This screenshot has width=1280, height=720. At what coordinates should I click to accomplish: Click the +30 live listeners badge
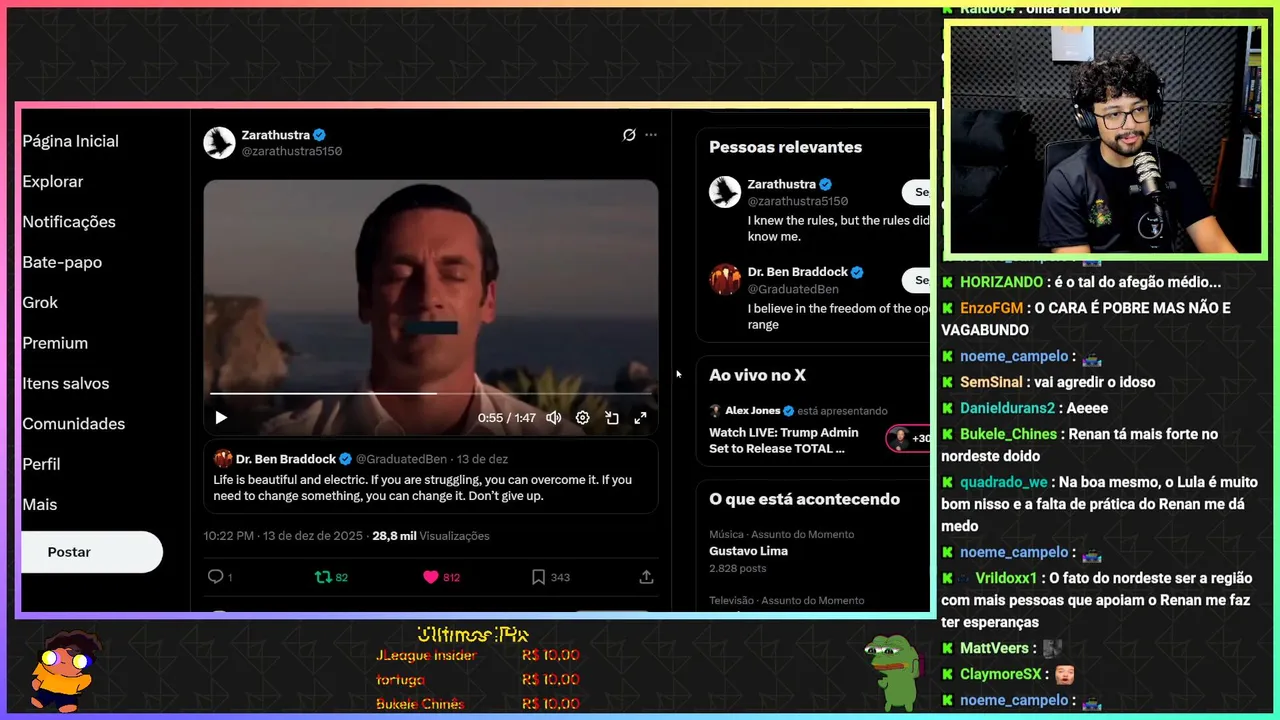pos(909,438)
